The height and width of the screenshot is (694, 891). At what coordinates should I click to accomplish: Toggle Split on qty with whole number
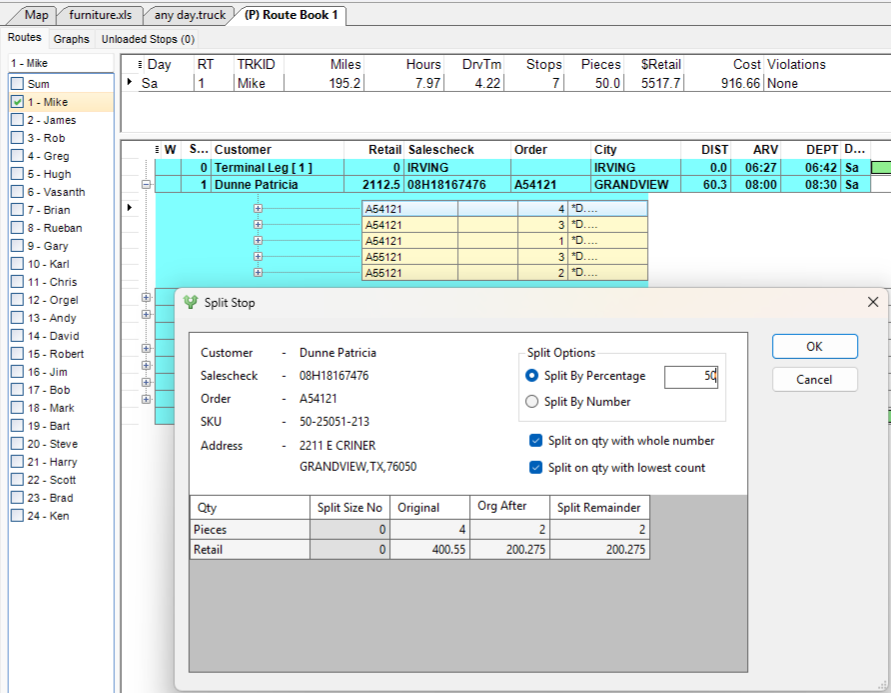tap(535, 440)
